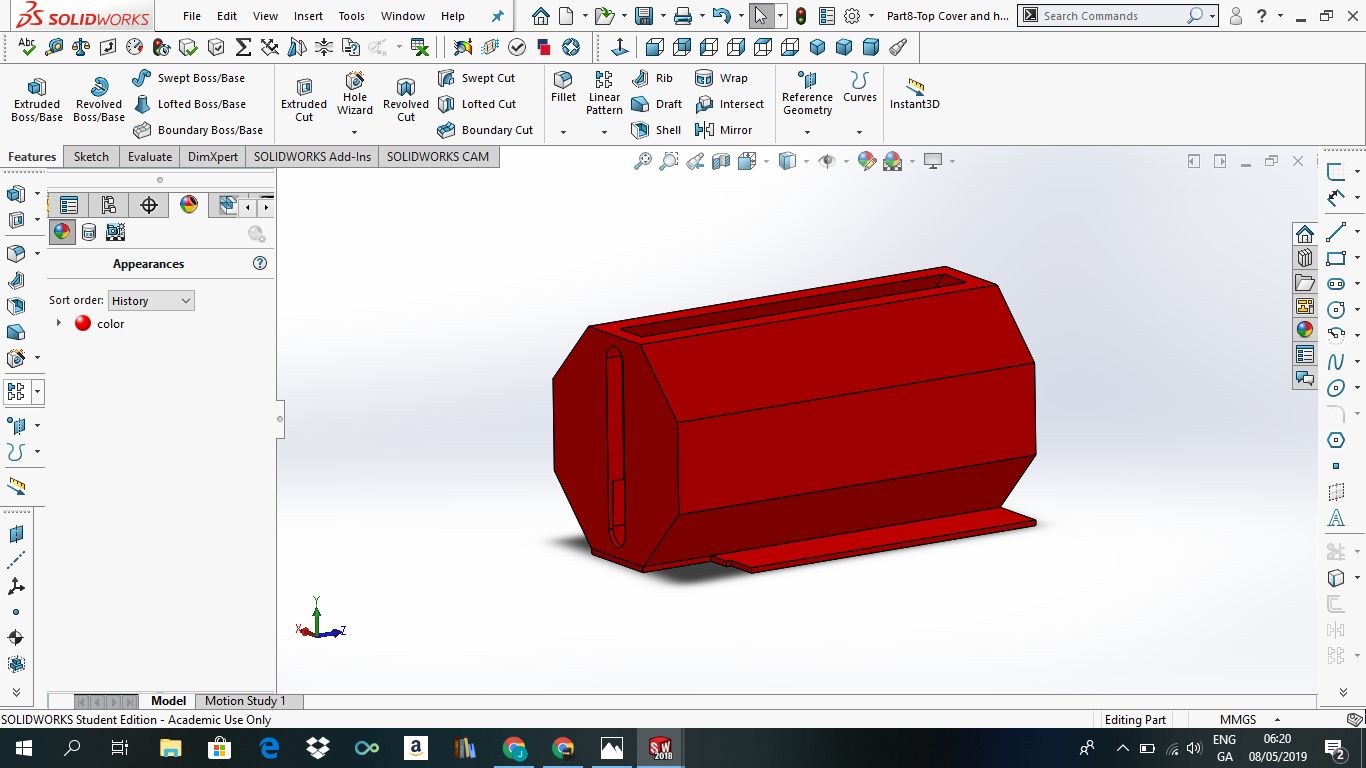
Task: Open the Options gear dropdown arrow
Action: 871,16
